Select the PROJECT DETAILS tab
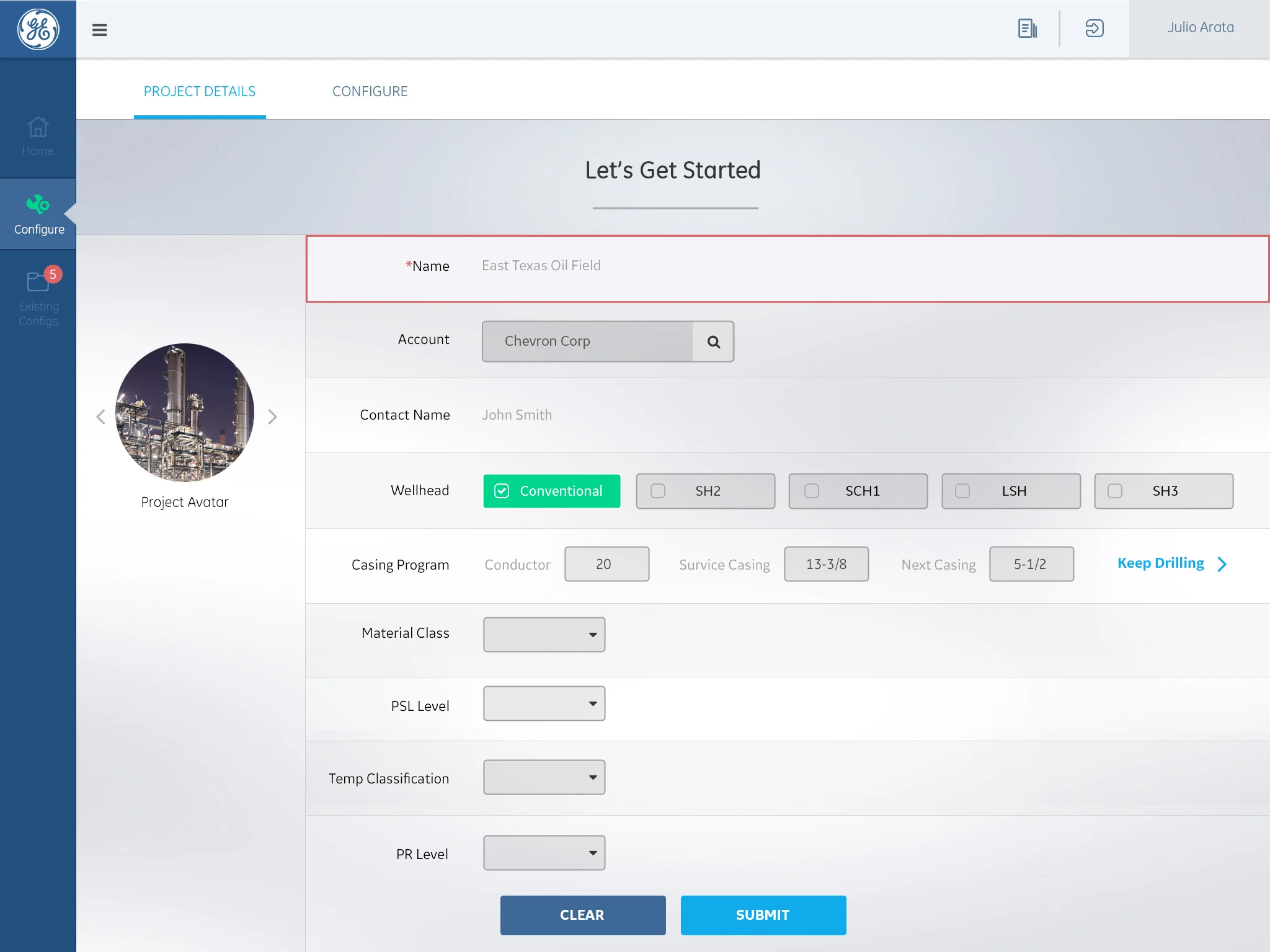 coord(199,92)
